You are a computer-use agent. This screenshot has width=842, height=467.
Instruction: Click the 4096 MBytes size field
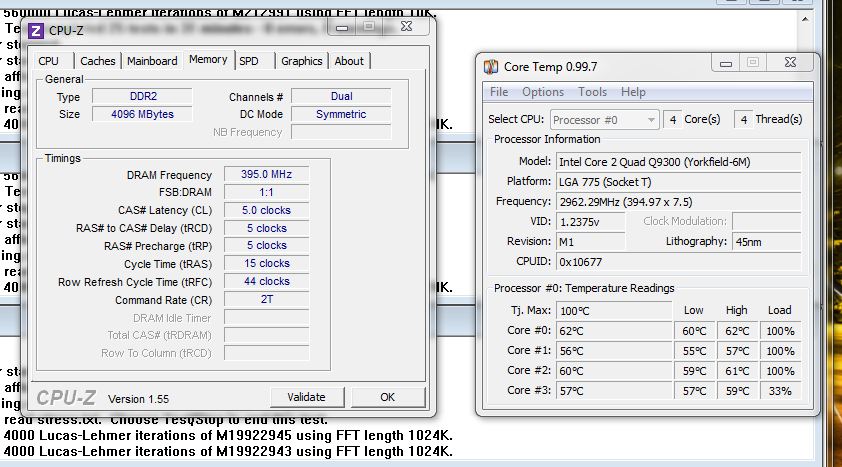coord(143,114)
